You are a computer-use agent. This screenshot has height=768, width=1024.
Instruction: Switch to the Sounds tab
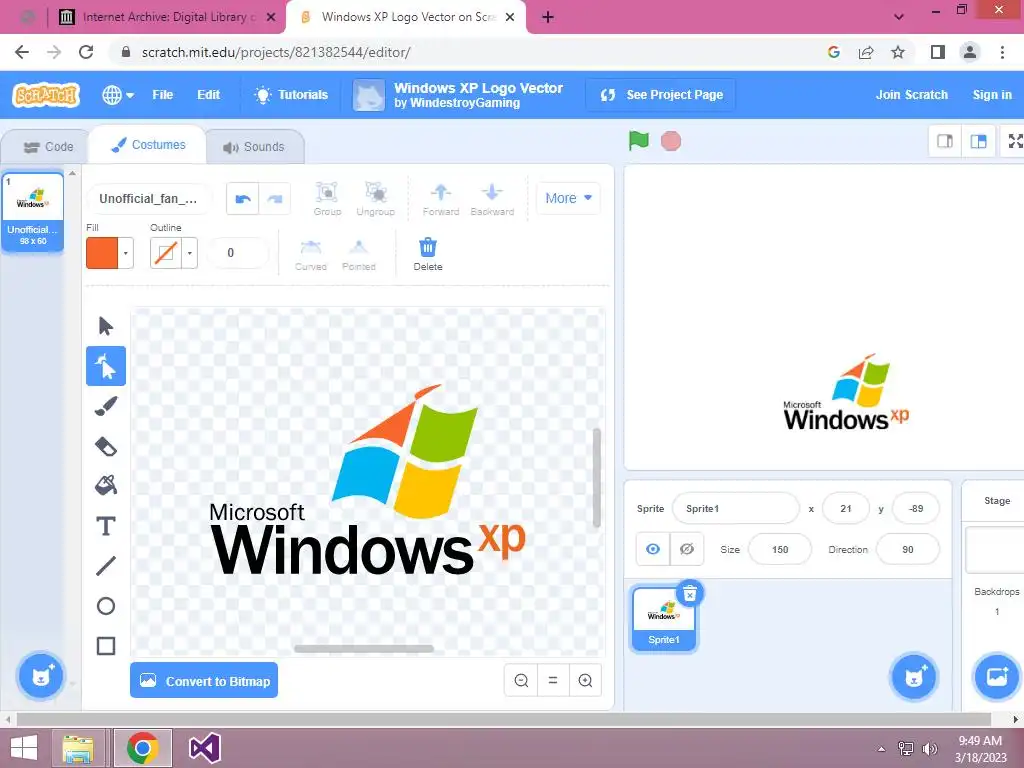tap(255, 147)
